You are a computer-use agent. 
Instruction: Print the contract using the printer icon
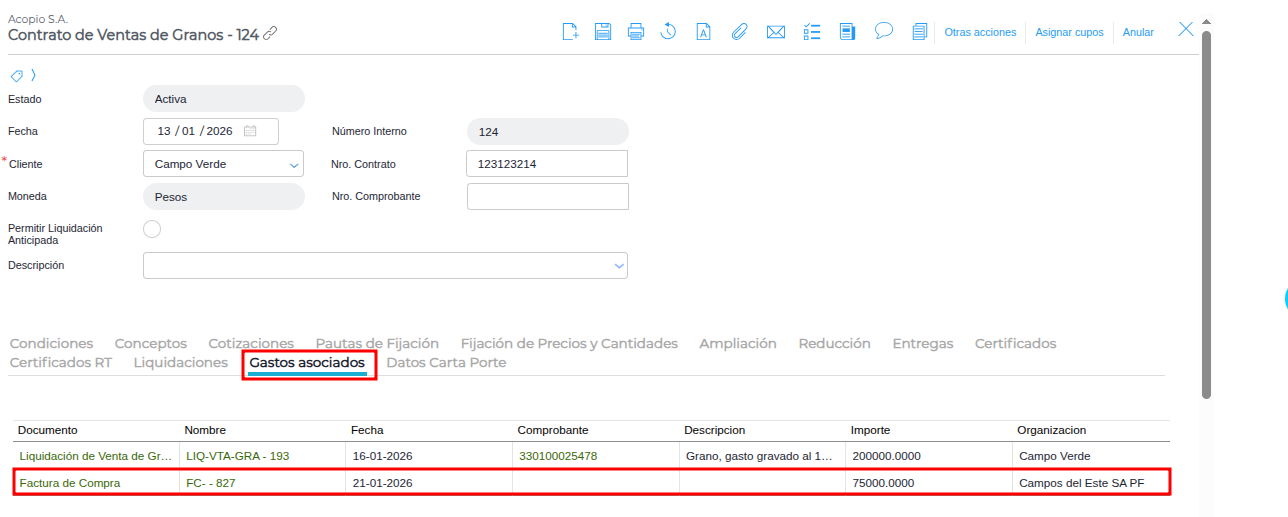(x=636, y=32)
